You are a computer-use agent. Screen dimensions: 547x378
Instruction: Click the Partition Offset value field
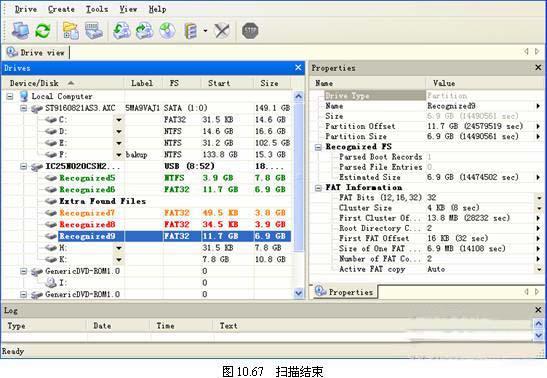(x=481, y=126)
